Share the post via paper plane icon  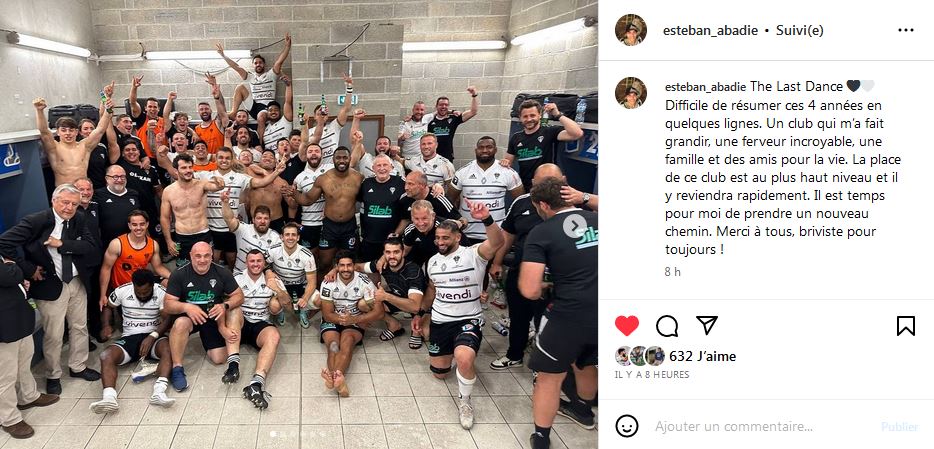click(707, 325)
